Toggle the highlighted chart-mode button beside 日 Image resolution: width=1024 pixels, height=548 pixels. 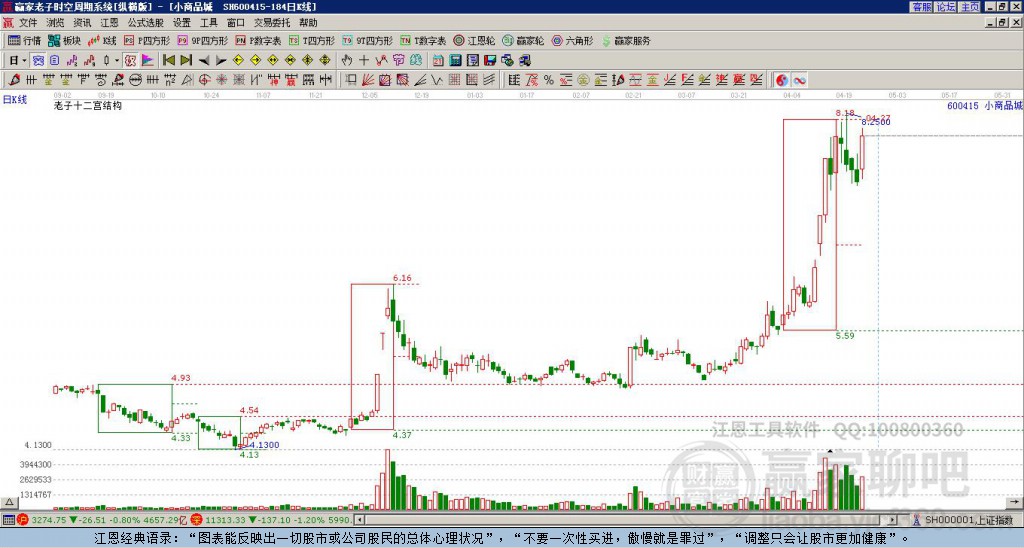(39, 61)
